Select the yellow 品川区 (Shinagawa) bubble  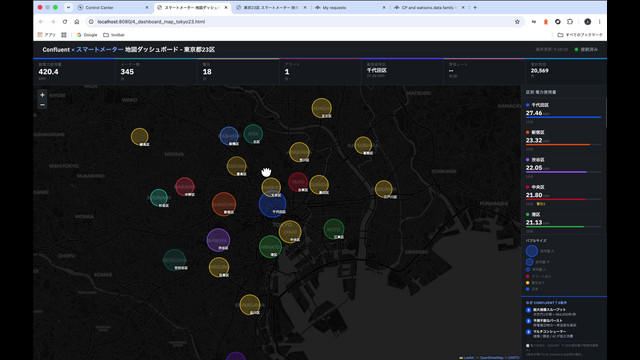(x=250, y=304)
